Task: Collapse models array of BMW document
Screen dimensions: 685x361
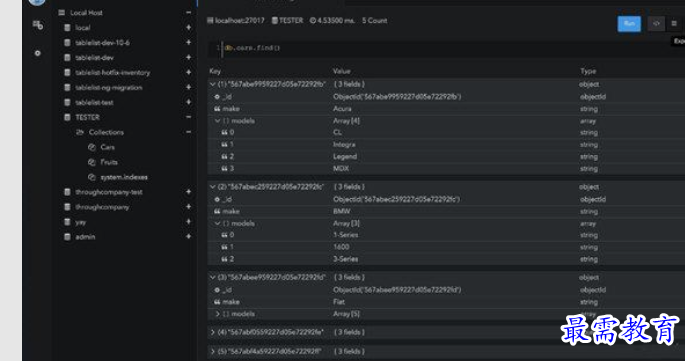Action: (x=218, y=223)
